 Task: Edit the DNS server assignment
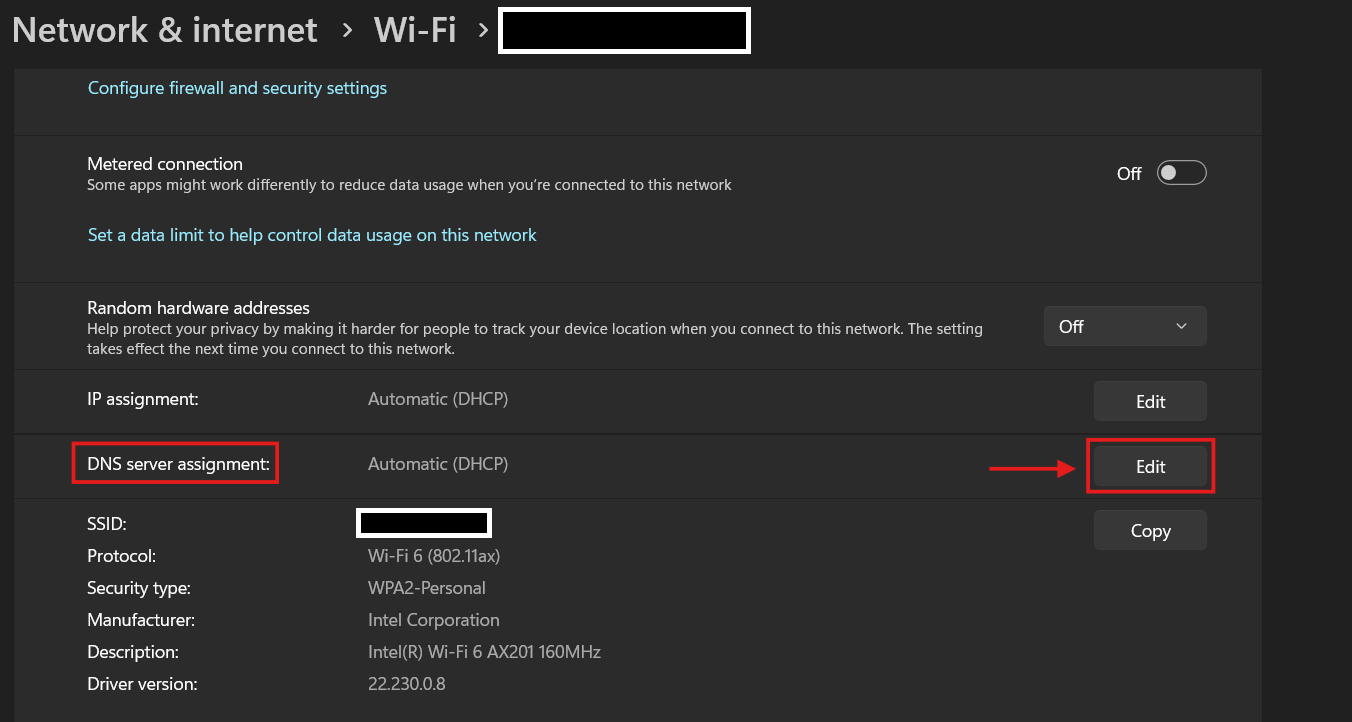pos(1150,466)
